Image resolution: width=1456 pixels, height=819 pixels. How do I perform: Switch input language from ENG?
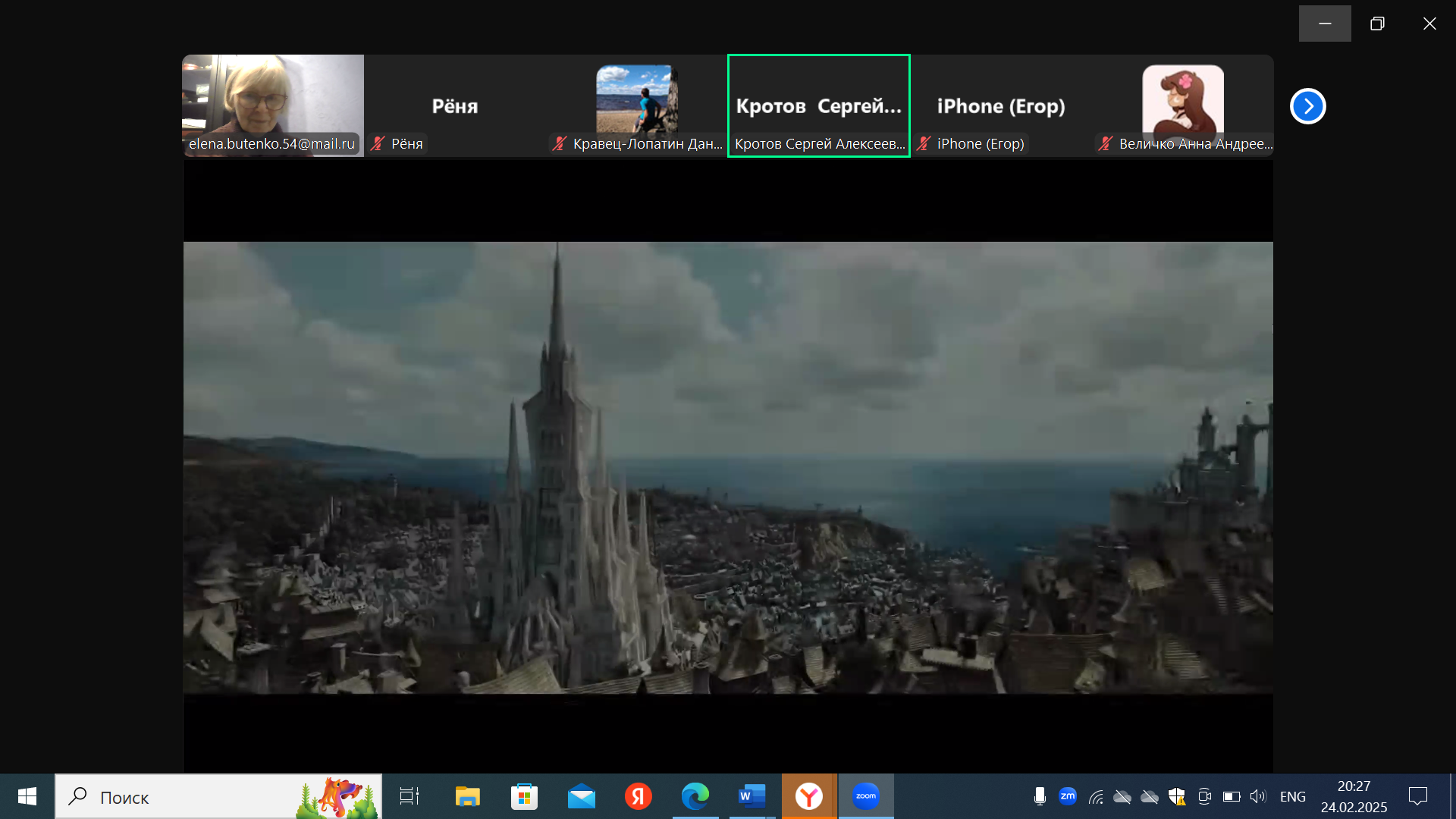tap(1293, 796)
